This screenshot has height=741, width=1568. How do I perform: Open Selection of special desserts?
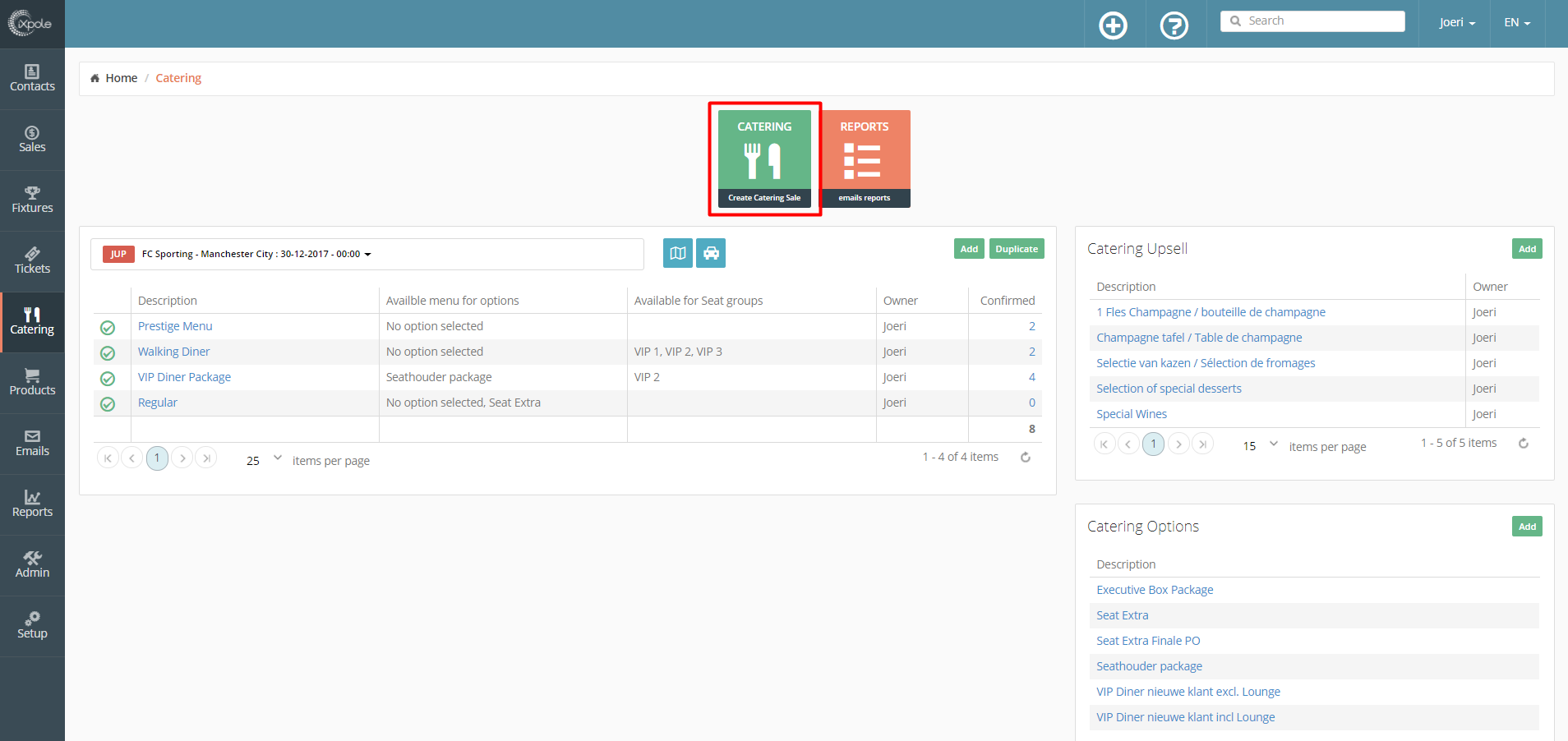(x=1169, y=389)
